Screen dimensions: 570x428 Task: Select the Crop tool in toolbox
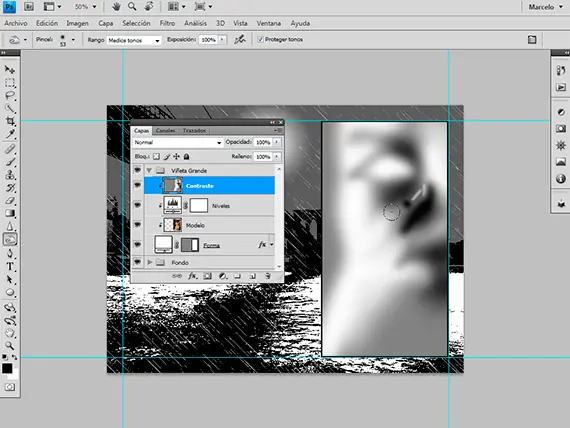point(10,121)
